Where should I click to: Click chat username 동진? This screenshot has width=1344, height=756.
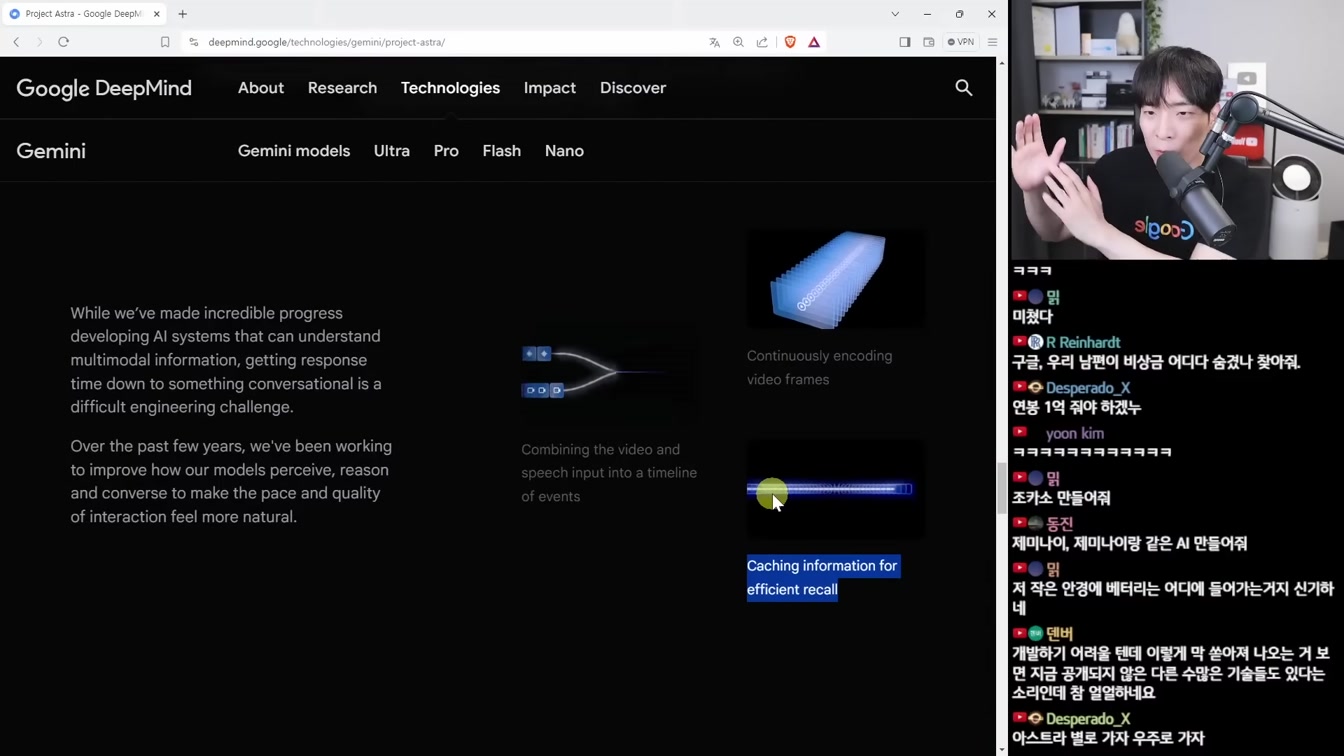(x=1060, y=523)
